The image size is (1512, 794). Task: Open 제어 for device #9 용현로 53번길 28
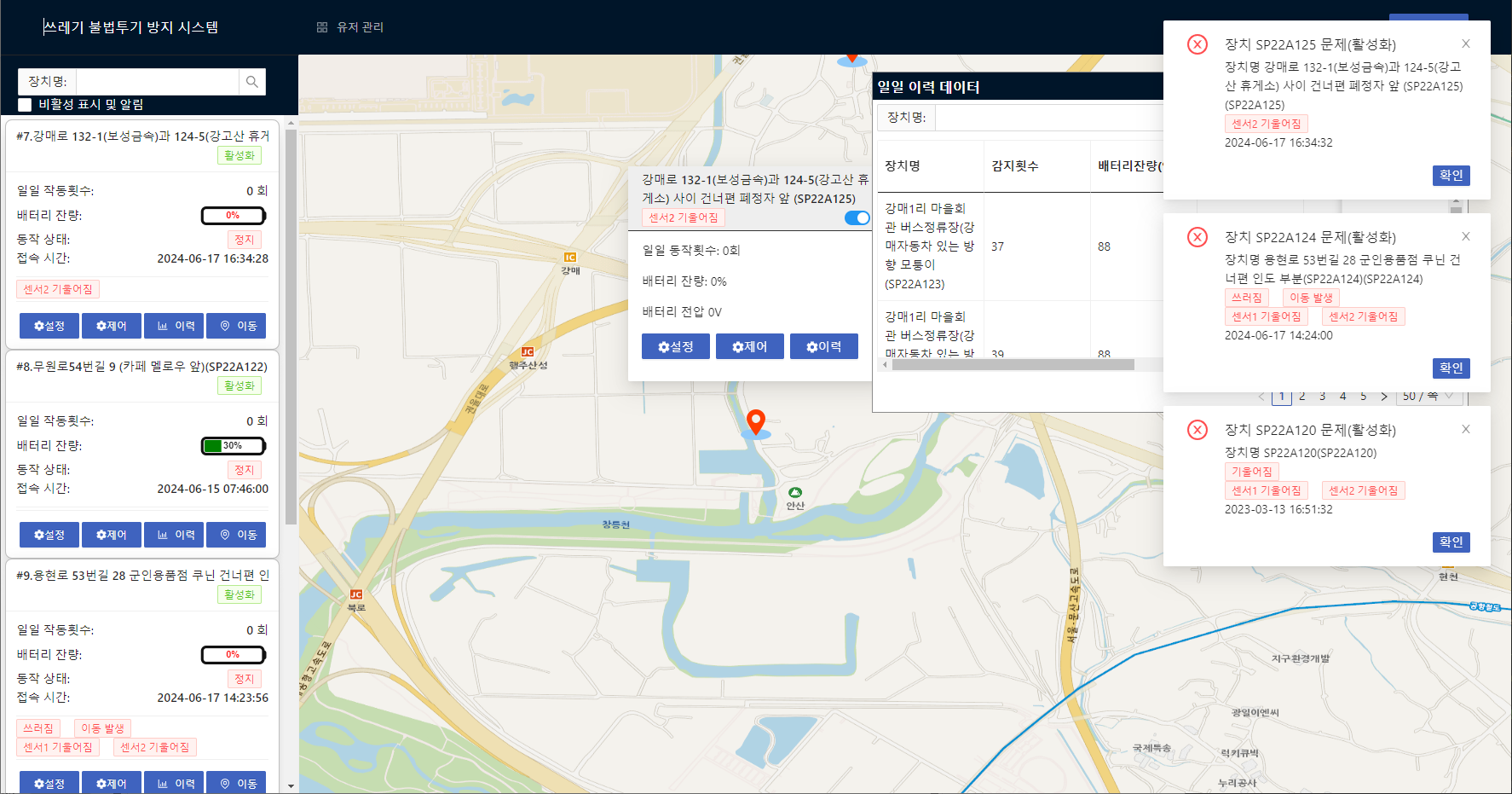coord(112,782)
